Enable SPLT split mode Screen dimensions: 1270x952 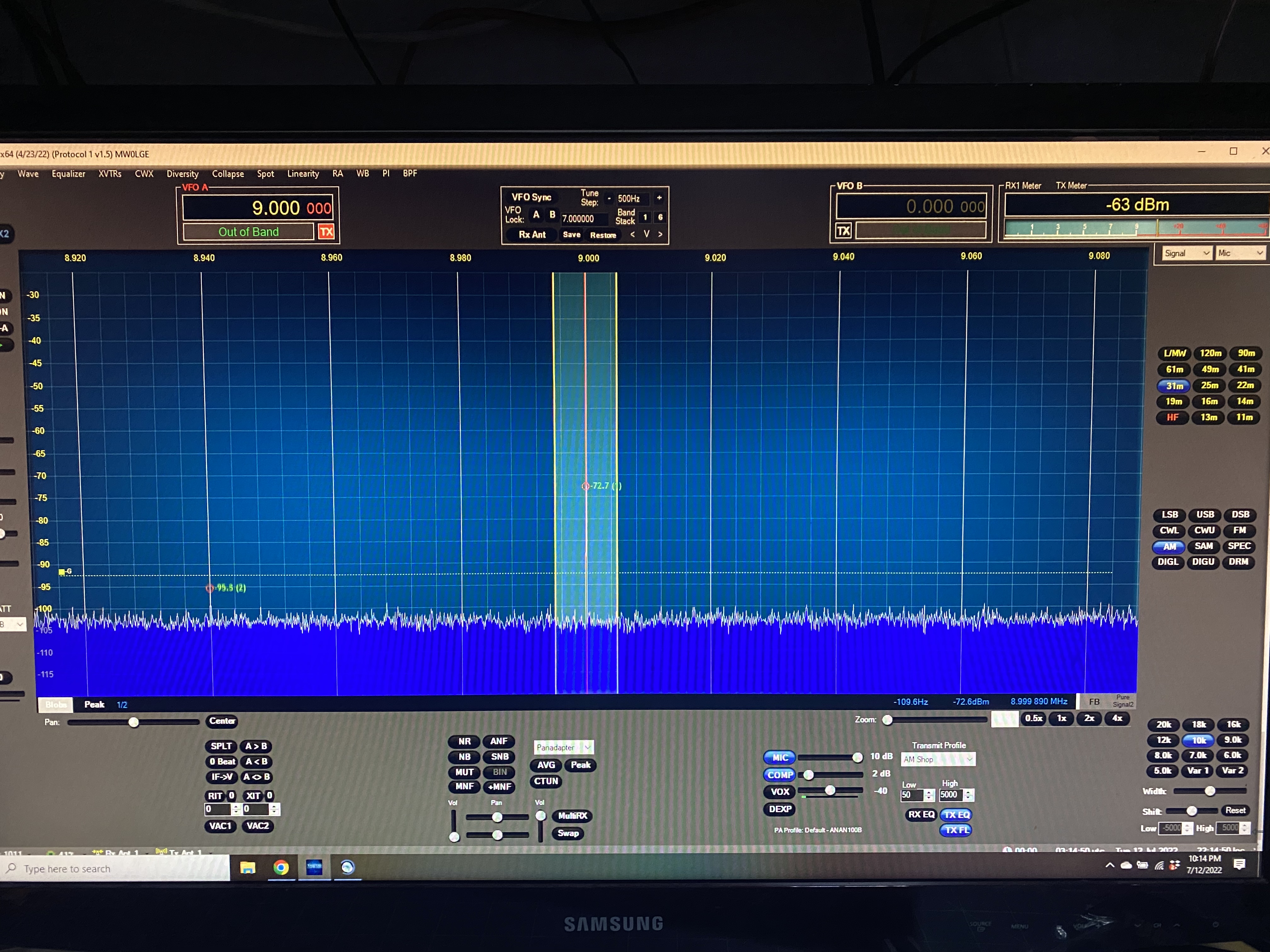(x=221, y=746)
